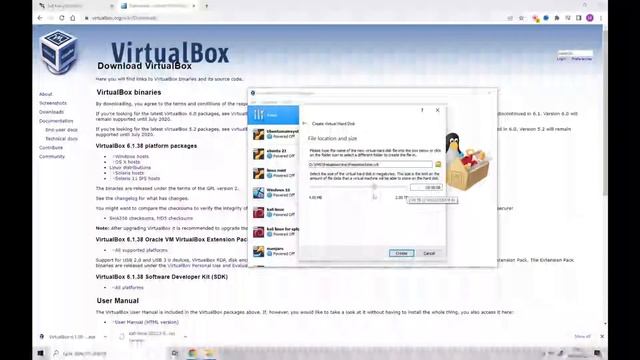This screenshot has width=640, height=360.
Task: Select the Windows 10 virtual machine
Action: 273,193
